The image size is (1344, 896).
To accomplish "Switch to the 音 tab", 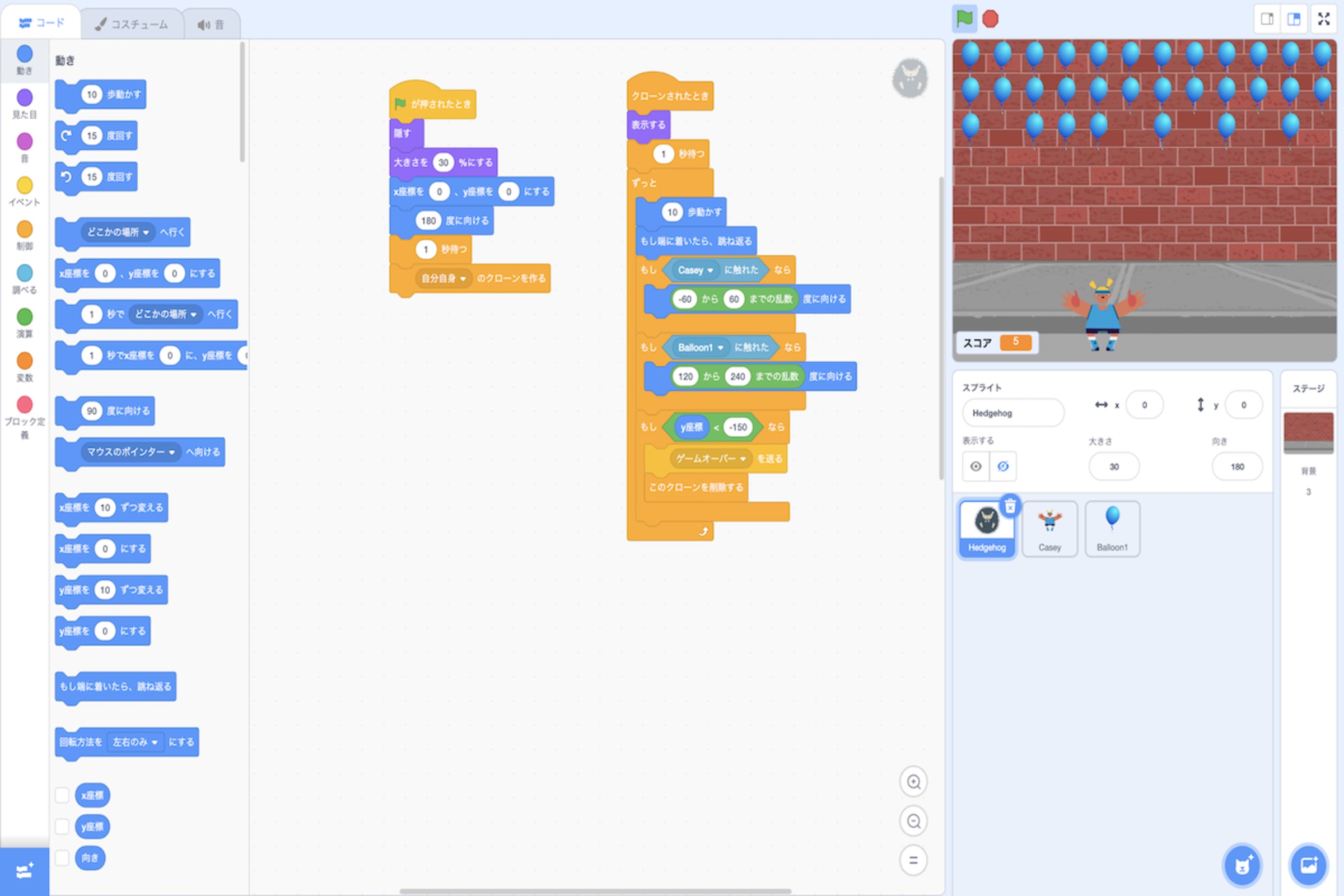I will (x=211, y=24).
